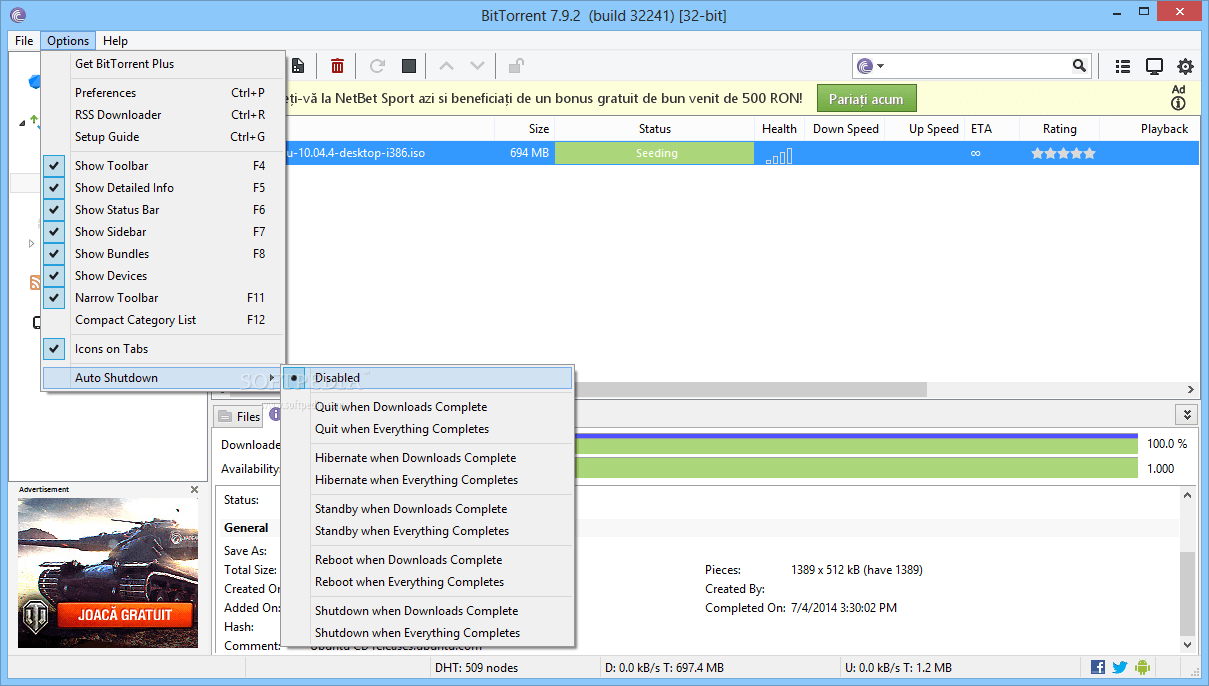This screenshot has width=1209, height=686.
Task: Select Reboot when Everything Completes
Action: pyautogui.click(x=428, y=582)
